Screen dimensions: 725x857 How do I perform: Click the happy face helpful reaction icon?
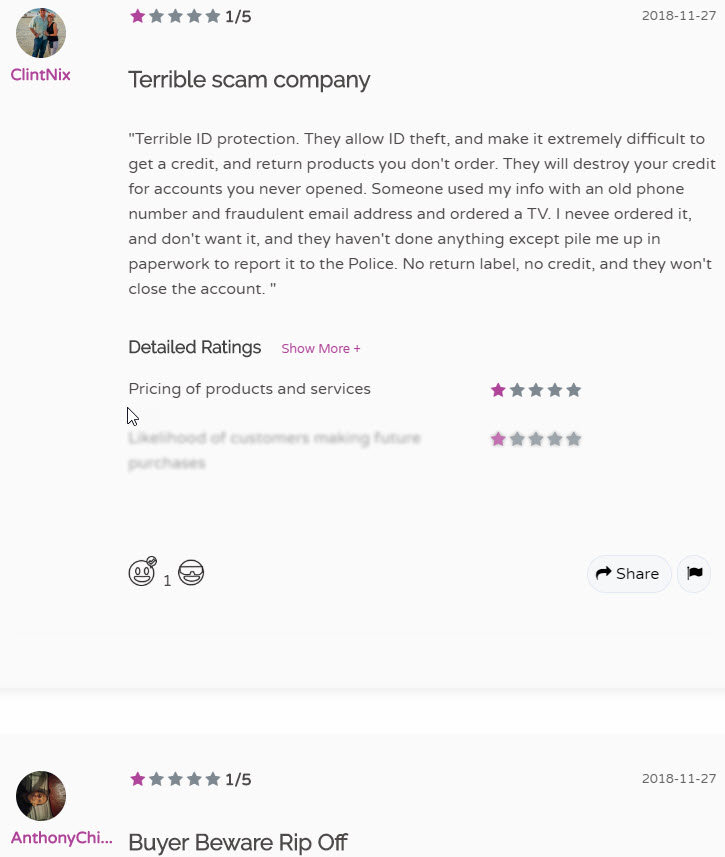142,572
